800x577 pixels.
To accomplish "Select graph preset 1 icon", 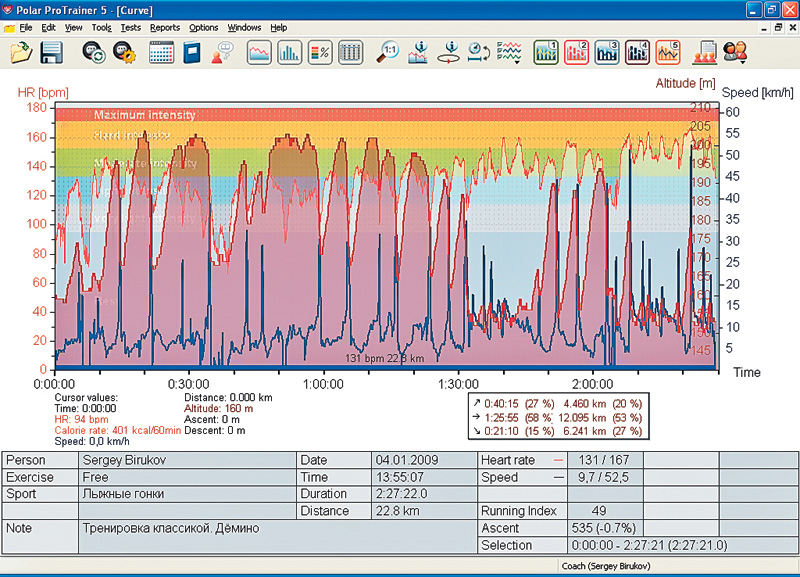I will (x=546, y=53).
